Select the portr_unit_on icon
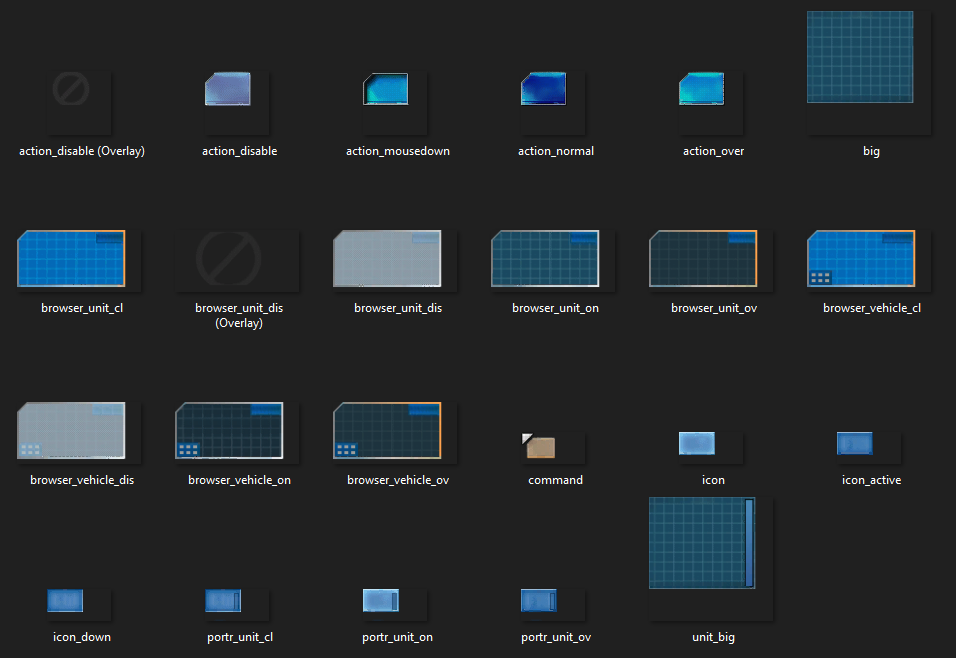The image size is (956, 658). [x=381, y=600]
